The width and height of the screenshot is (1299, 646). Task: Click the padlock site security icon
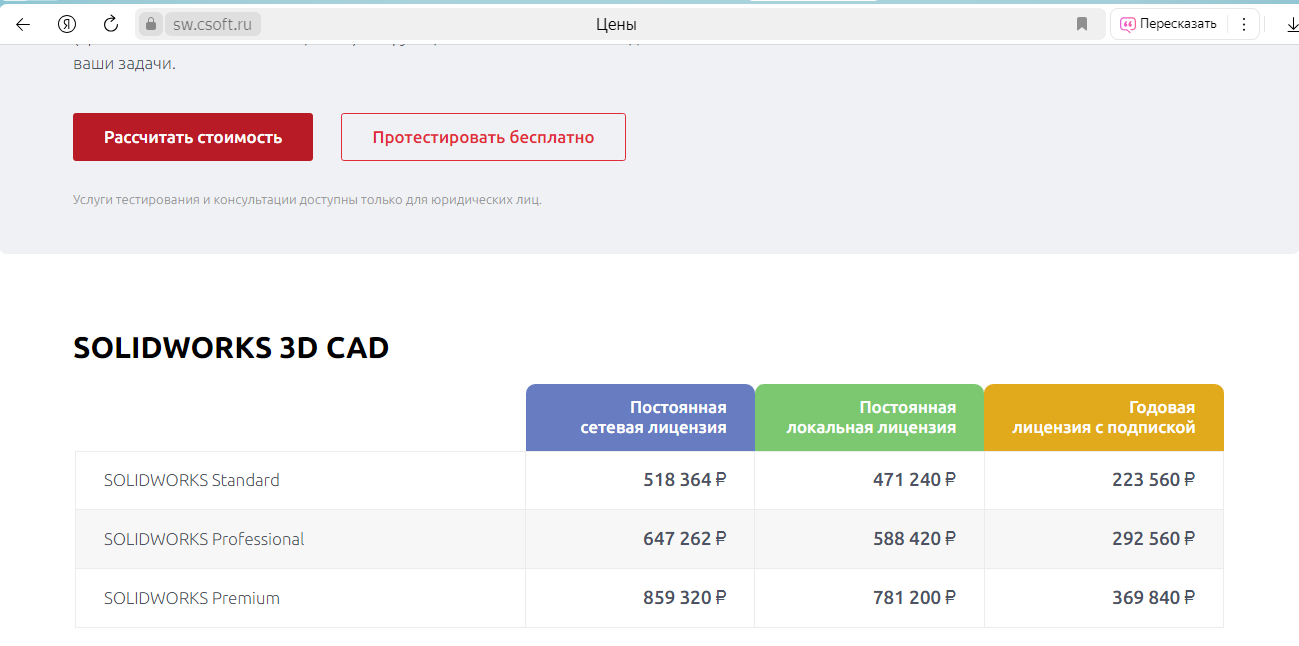pos(151,24)
